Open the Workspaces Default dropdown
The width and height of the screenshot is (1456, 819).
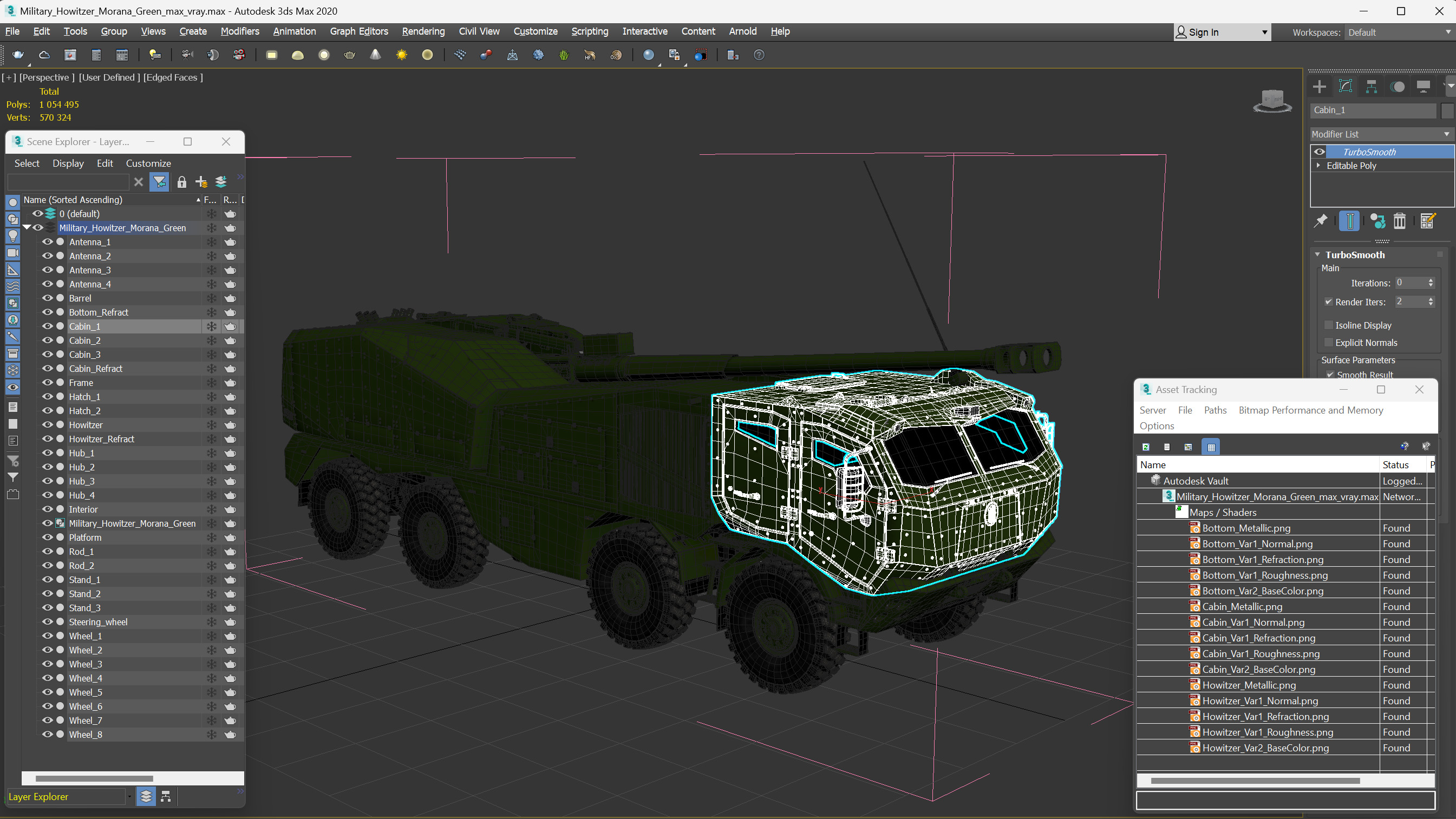(1399, 32)
